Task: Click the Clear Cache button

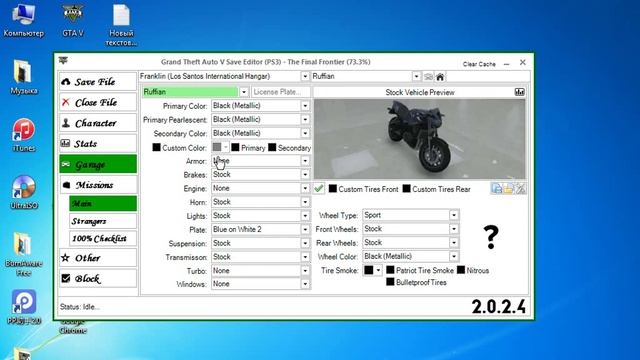Action: [x=479, y=64]
